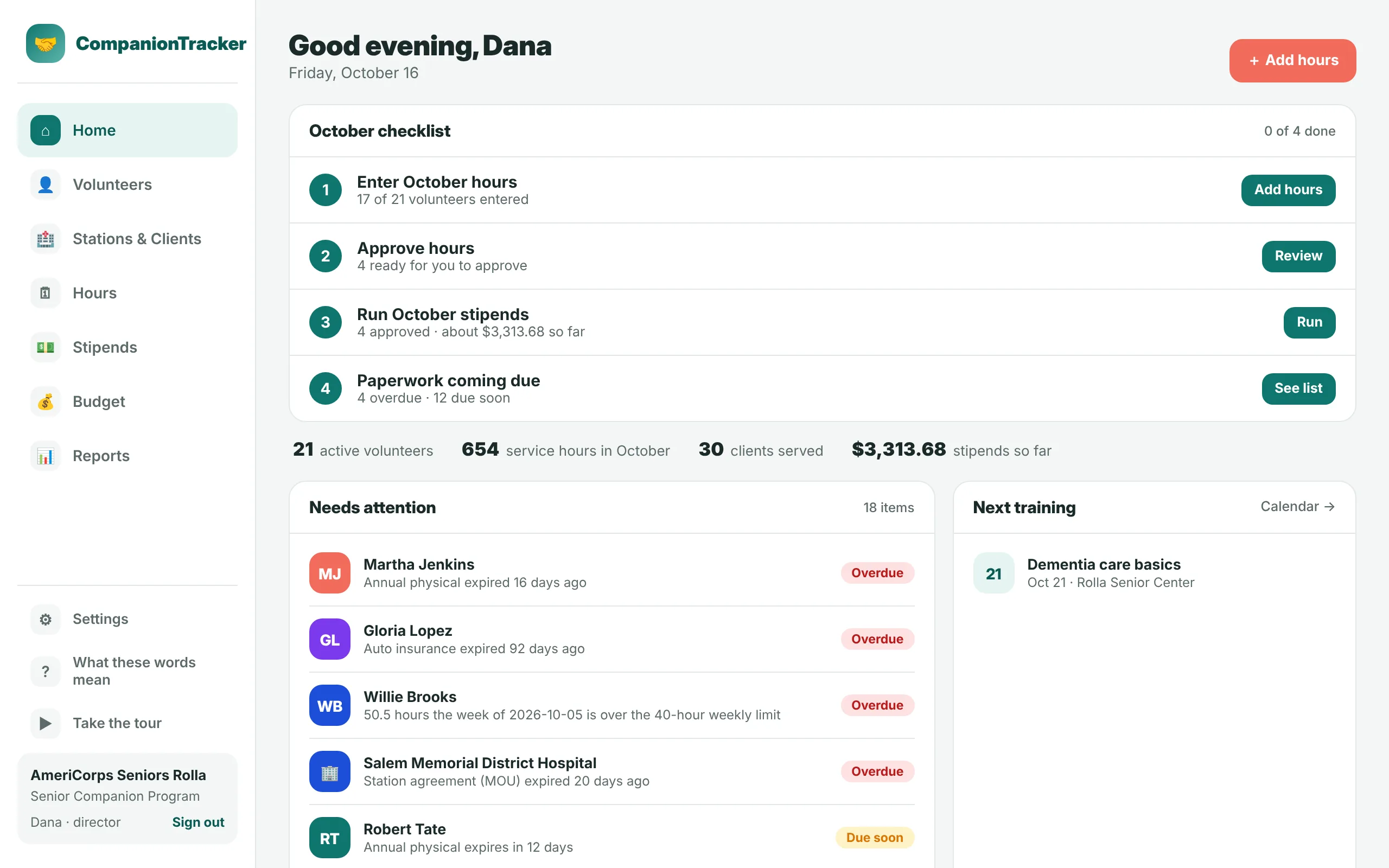Go to Volunteers in the sidebar
The height and width of the screenshot is (868, 1389).
pyautogui.click(x=128, y=184)
